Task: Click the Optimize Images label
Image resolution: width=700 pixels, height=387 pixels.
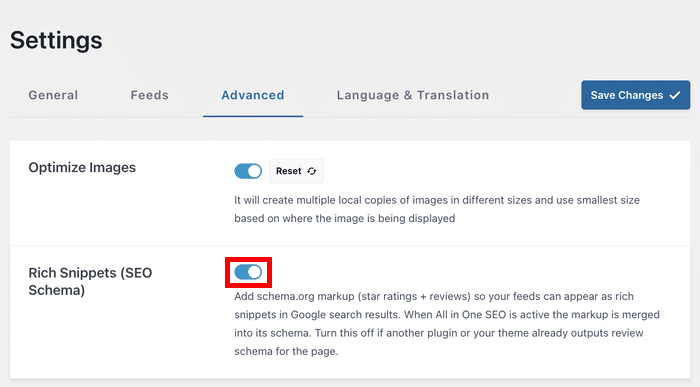Action: (x=82, y=167)
